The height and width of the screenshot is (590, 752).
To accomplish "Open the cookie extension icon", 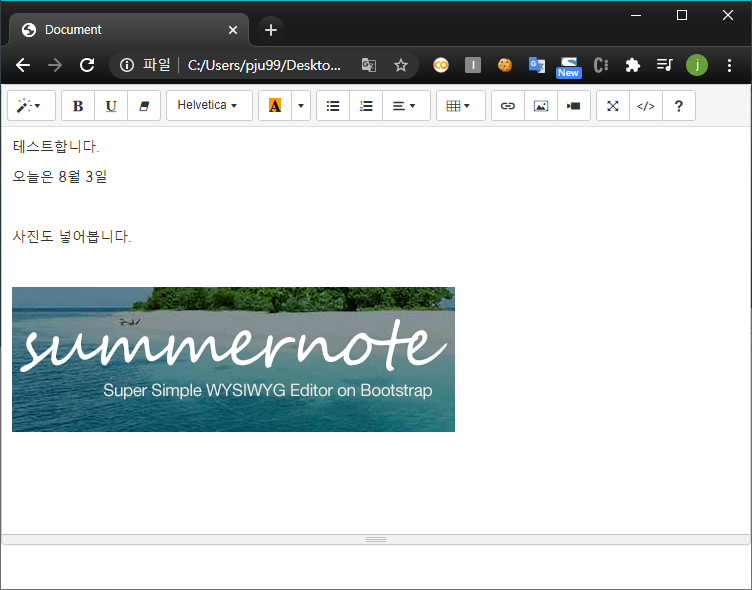I will [x=505, y=65].
